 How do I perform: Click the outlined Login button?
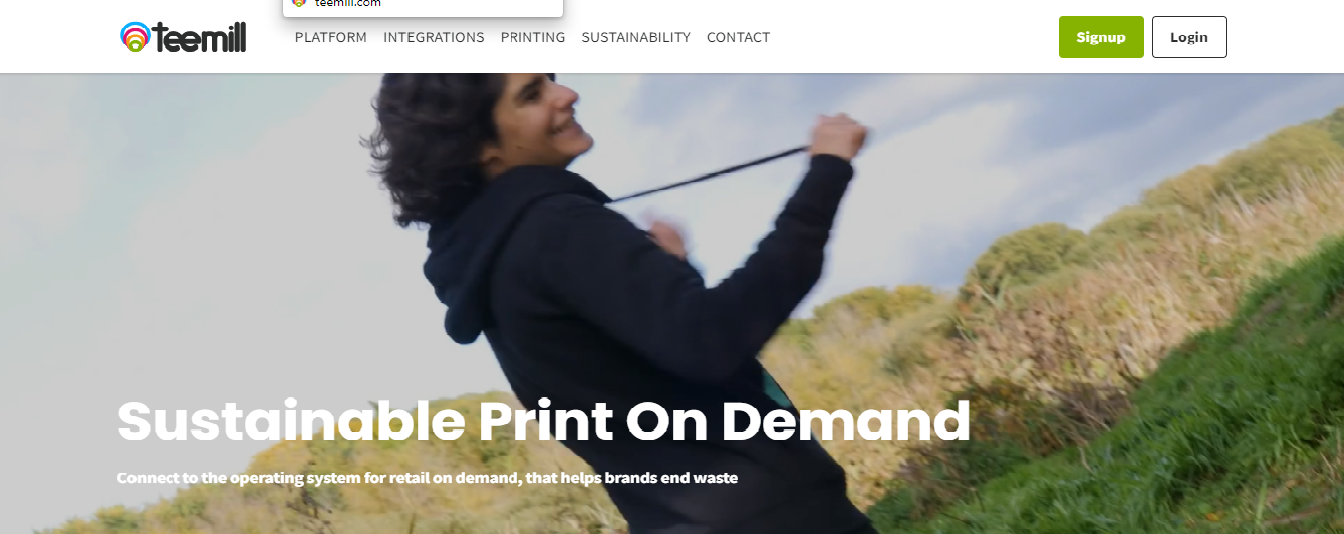[x=1189, y=37]
